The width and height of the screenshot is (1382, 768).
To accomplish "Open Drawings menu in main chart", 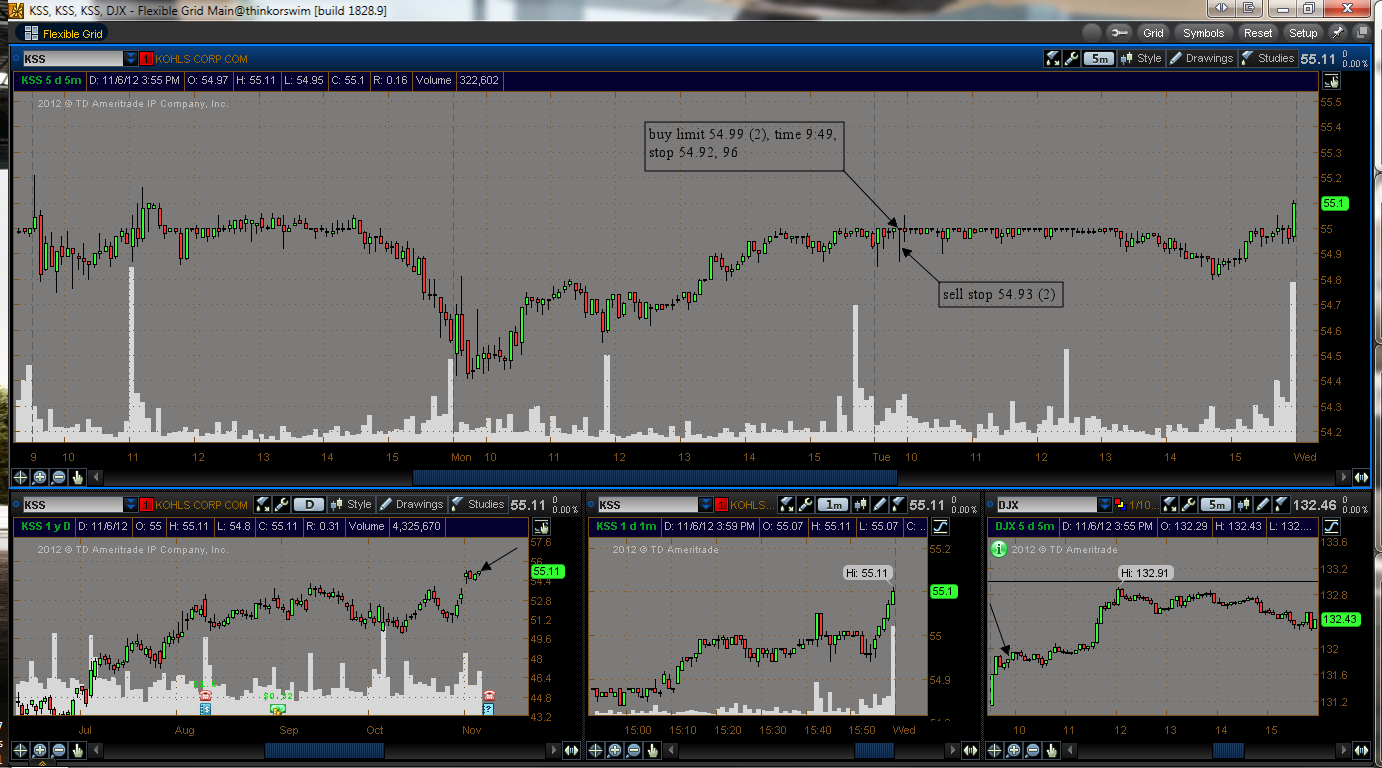I will pyautogui.click(x=1202, y=58).
